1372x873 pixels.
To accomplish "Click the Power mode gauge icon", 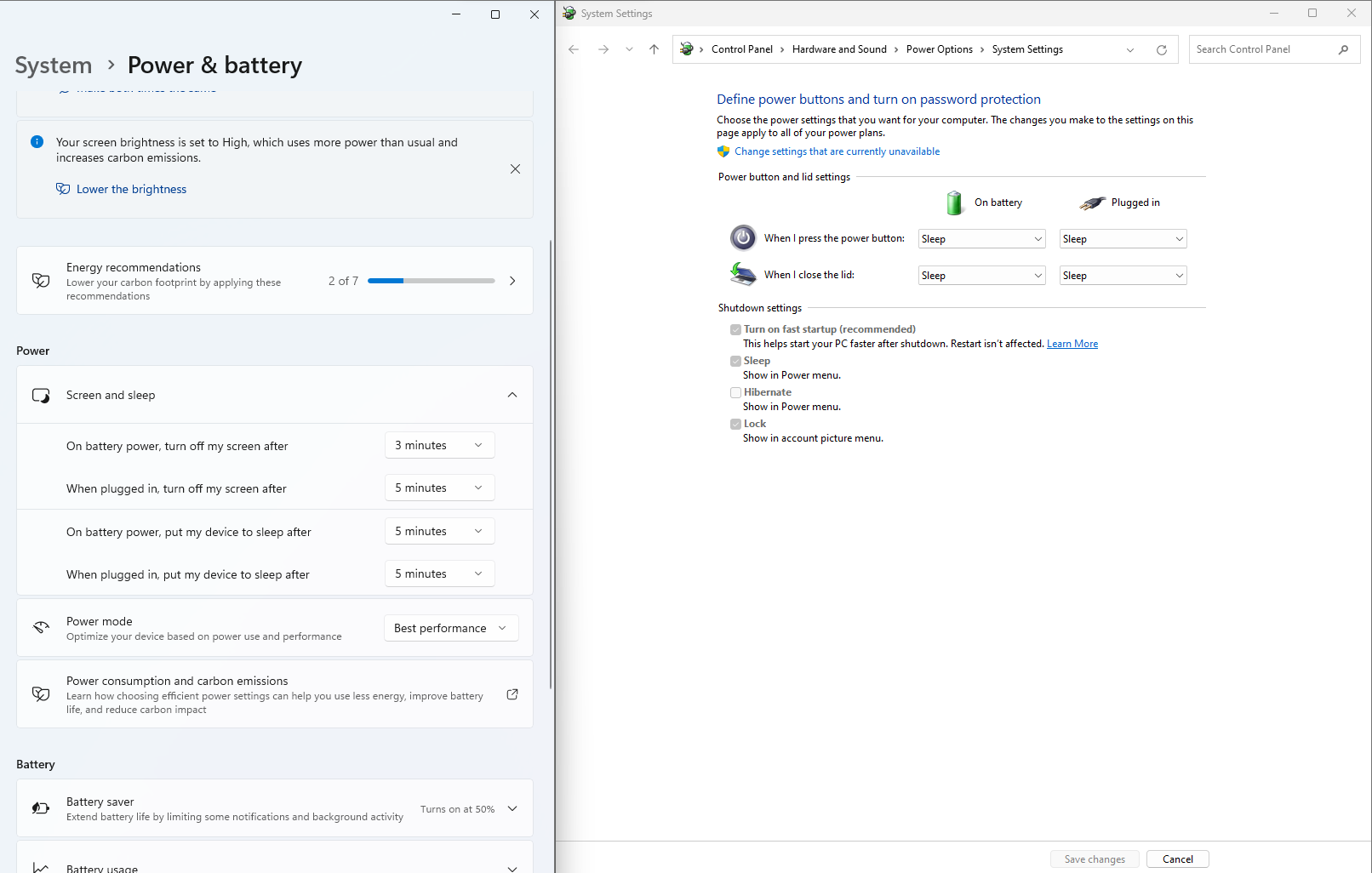I will (x=40, y=627).
